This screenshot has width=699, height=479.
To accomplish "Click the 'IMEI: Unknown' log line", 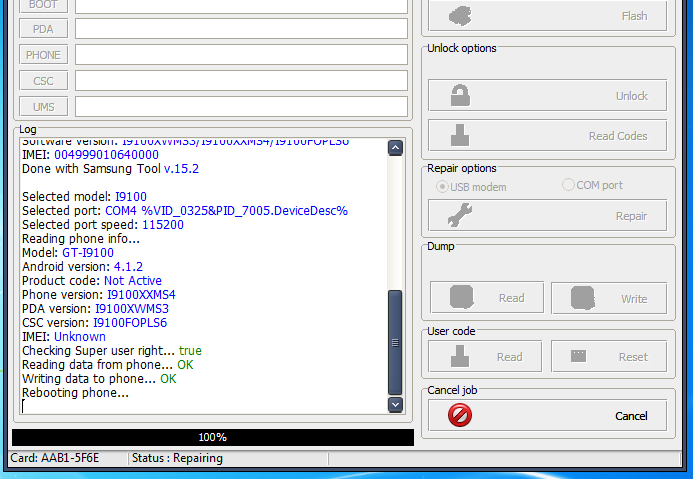I will point(64,337).
